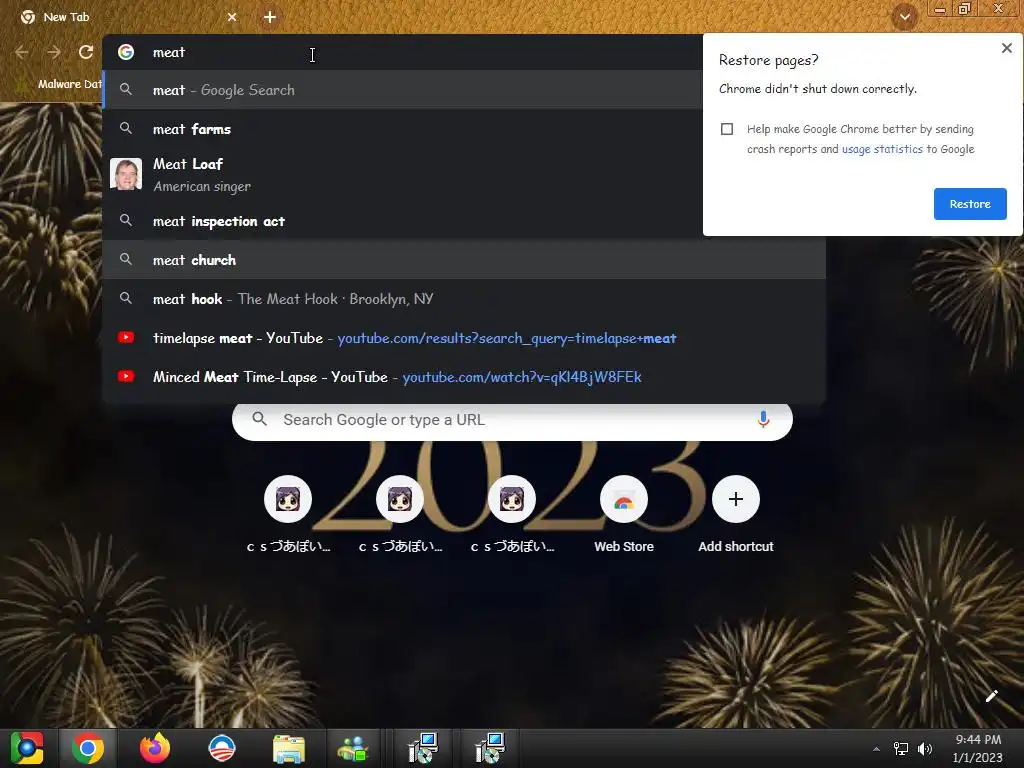1024x768 pixels.
Task: Choose meat inspection act suggestion
Action: (x=402, y=221)
